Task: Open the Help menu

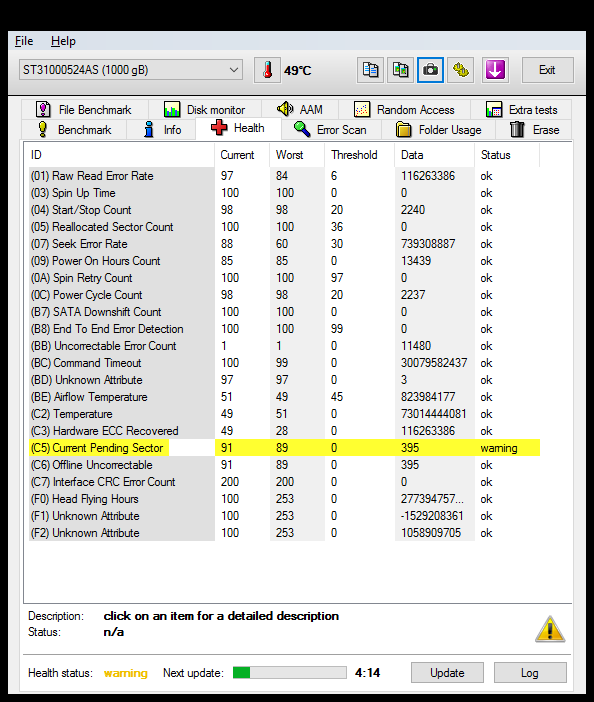Action: pos(63,41)
